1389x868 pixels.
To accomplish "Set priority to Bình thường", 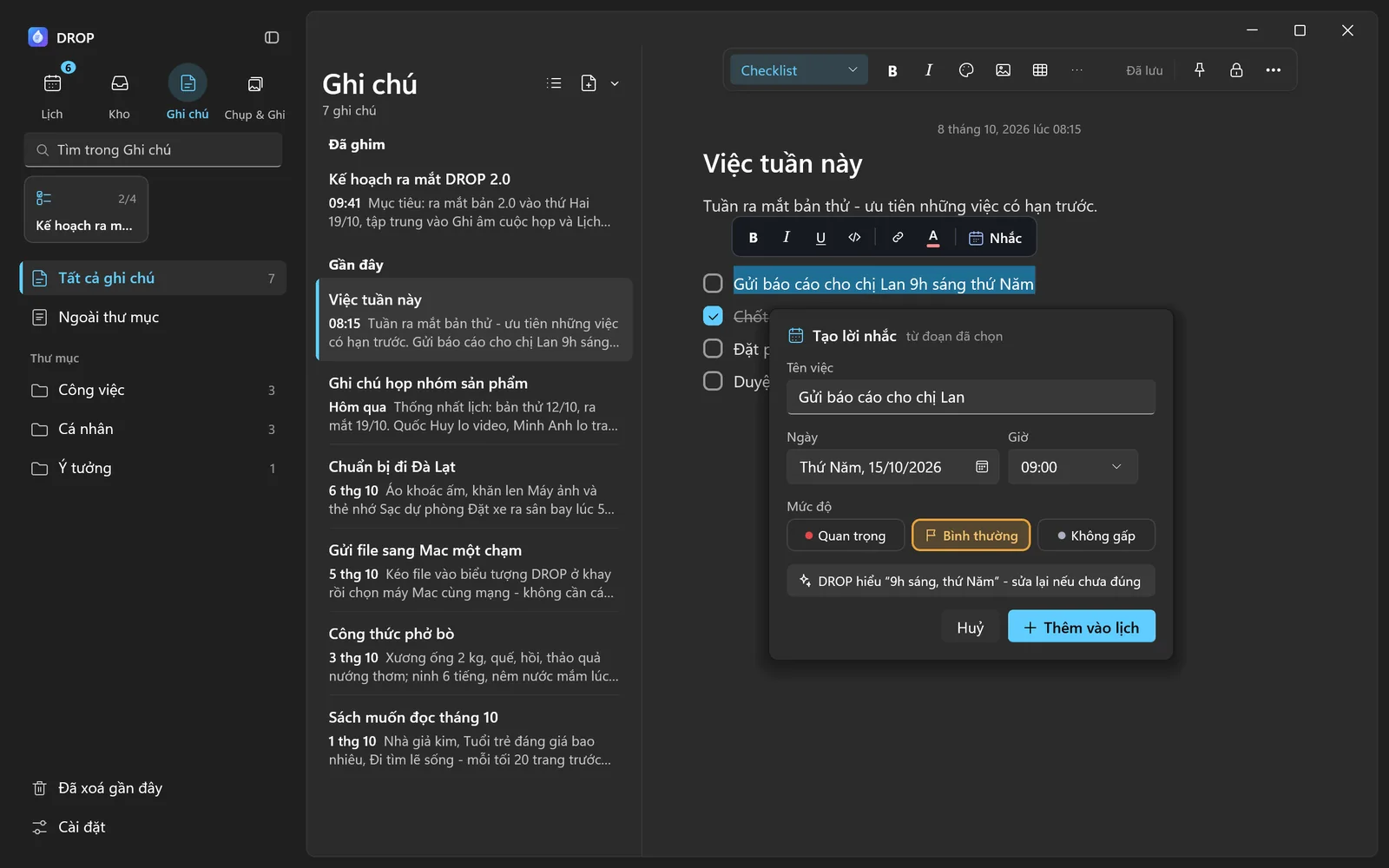I will [x=971, y=536].
